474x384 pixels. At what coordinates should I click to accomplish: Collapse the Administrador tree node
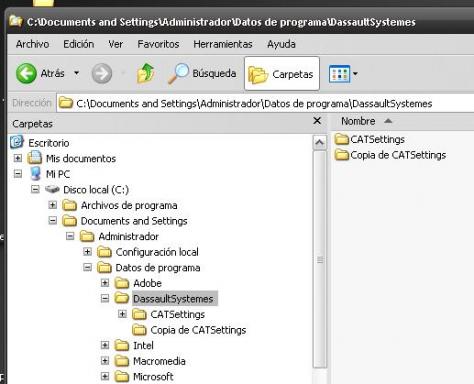point(70,236)
